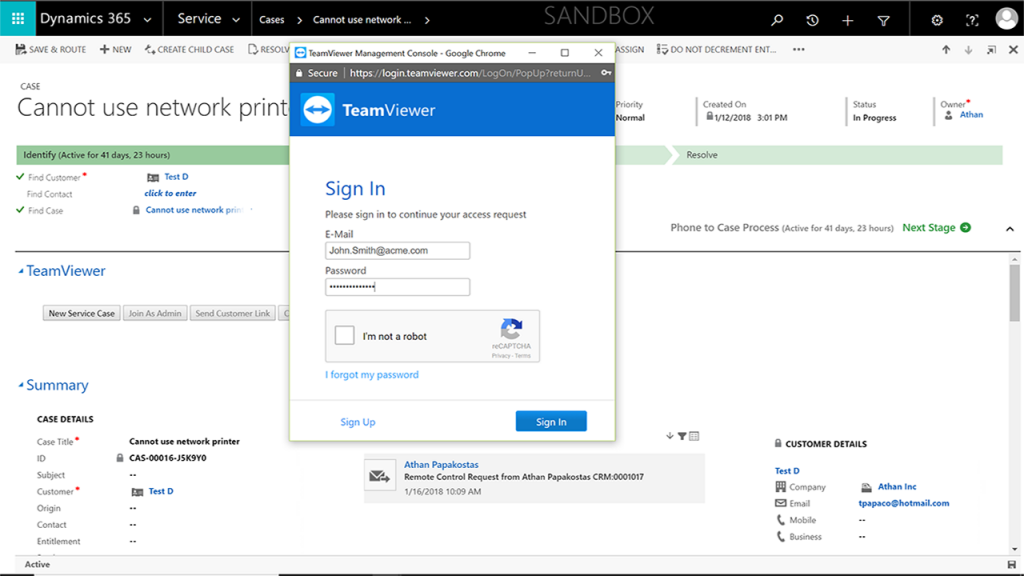Collapse the Summary section
Image resolution: width=1024 pixels, height=576 pixels.
click(55, 385)
